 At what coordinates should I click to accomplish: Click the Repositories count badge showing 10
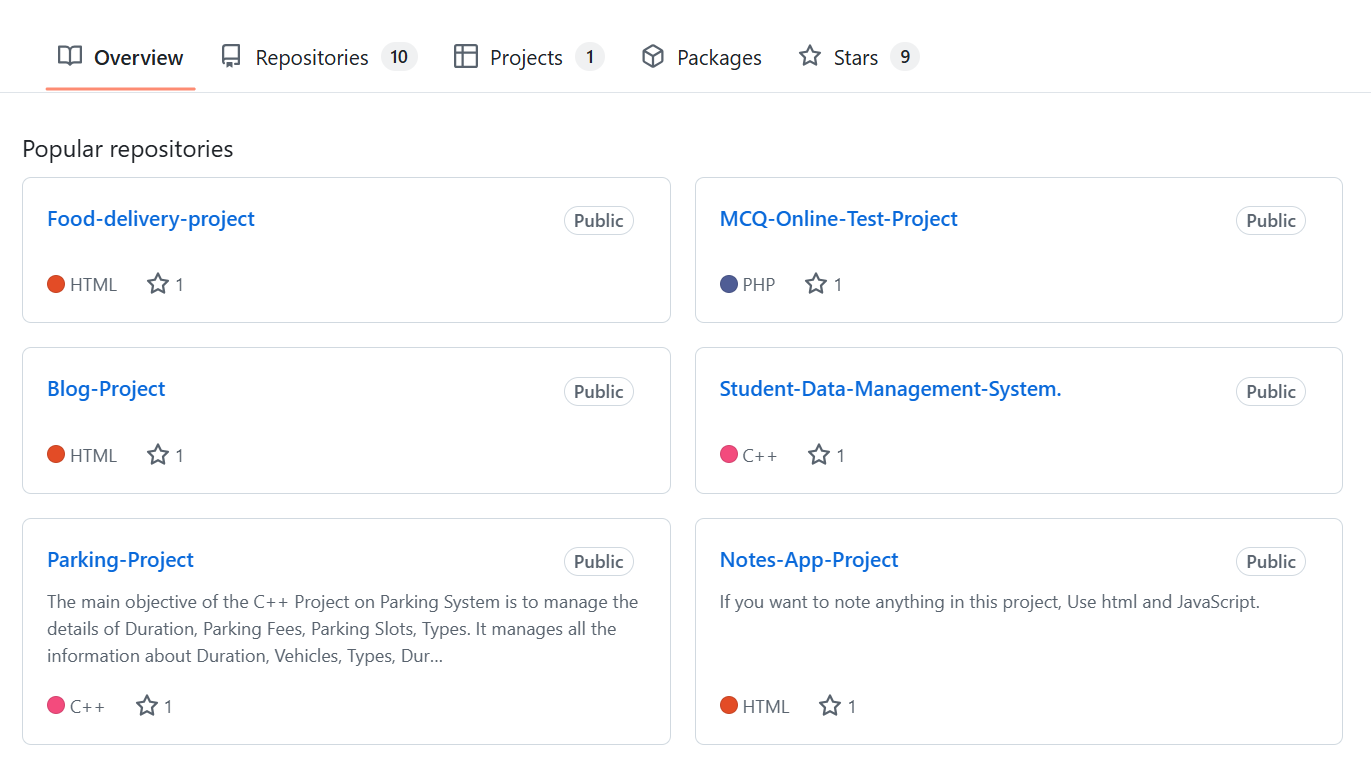(x=399, y=57)
